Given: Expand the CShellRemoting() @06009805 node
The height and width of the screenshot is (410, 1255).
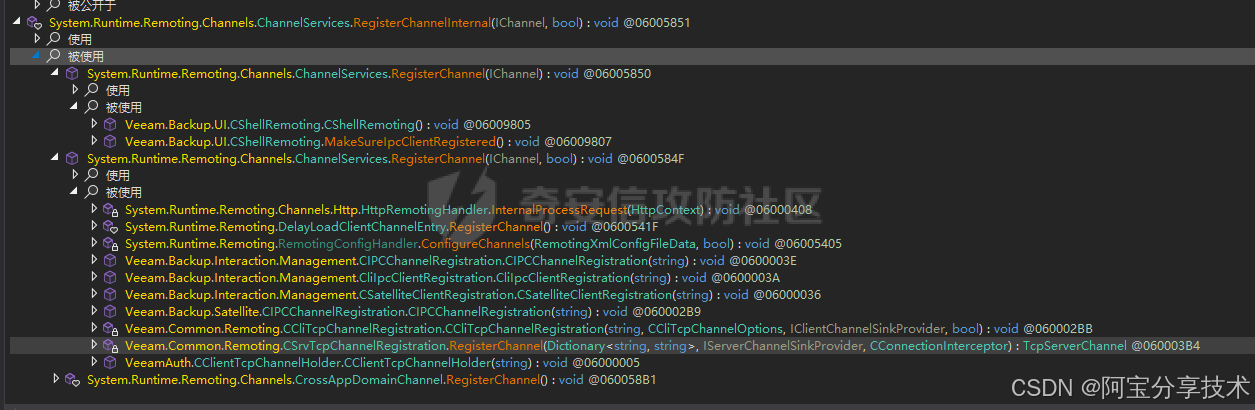Looking at the screenshot, I should click(94, 124).
